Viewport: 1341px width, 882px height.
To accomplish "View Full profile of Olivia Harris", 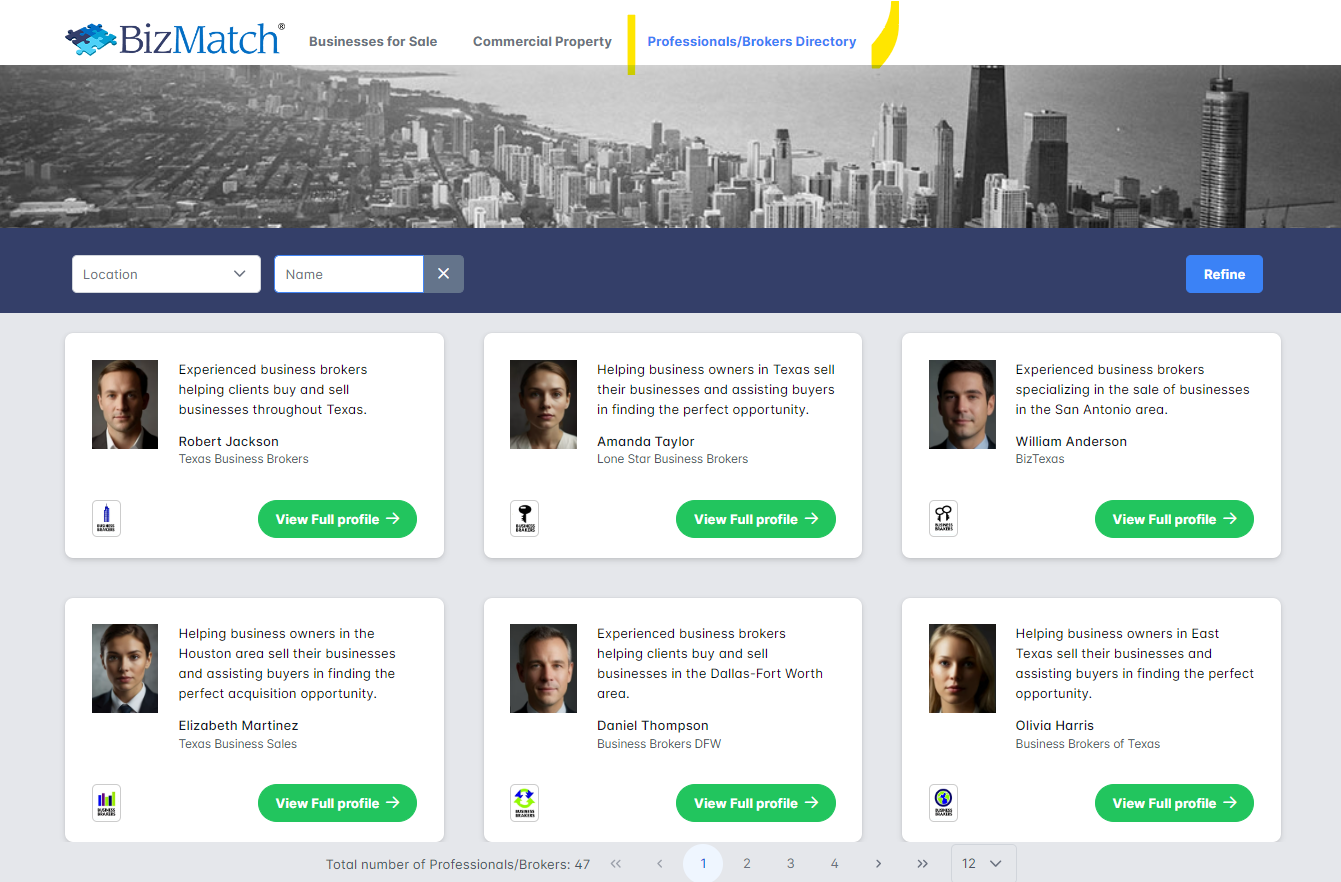I will [1173, 803].
